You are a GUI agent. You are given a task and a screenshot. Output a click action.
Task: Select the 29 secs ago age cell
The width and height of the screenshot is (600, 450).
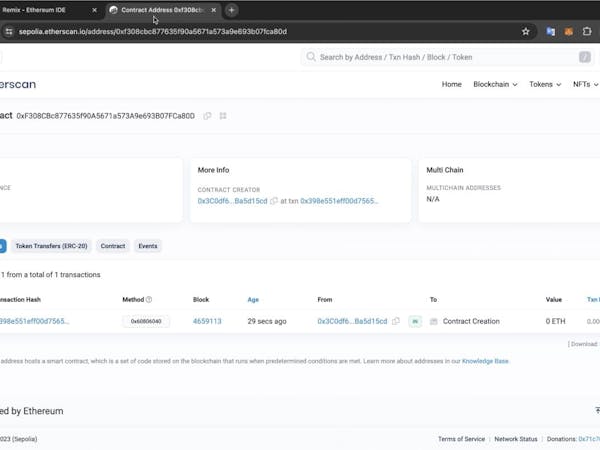(x=267, y=321)
